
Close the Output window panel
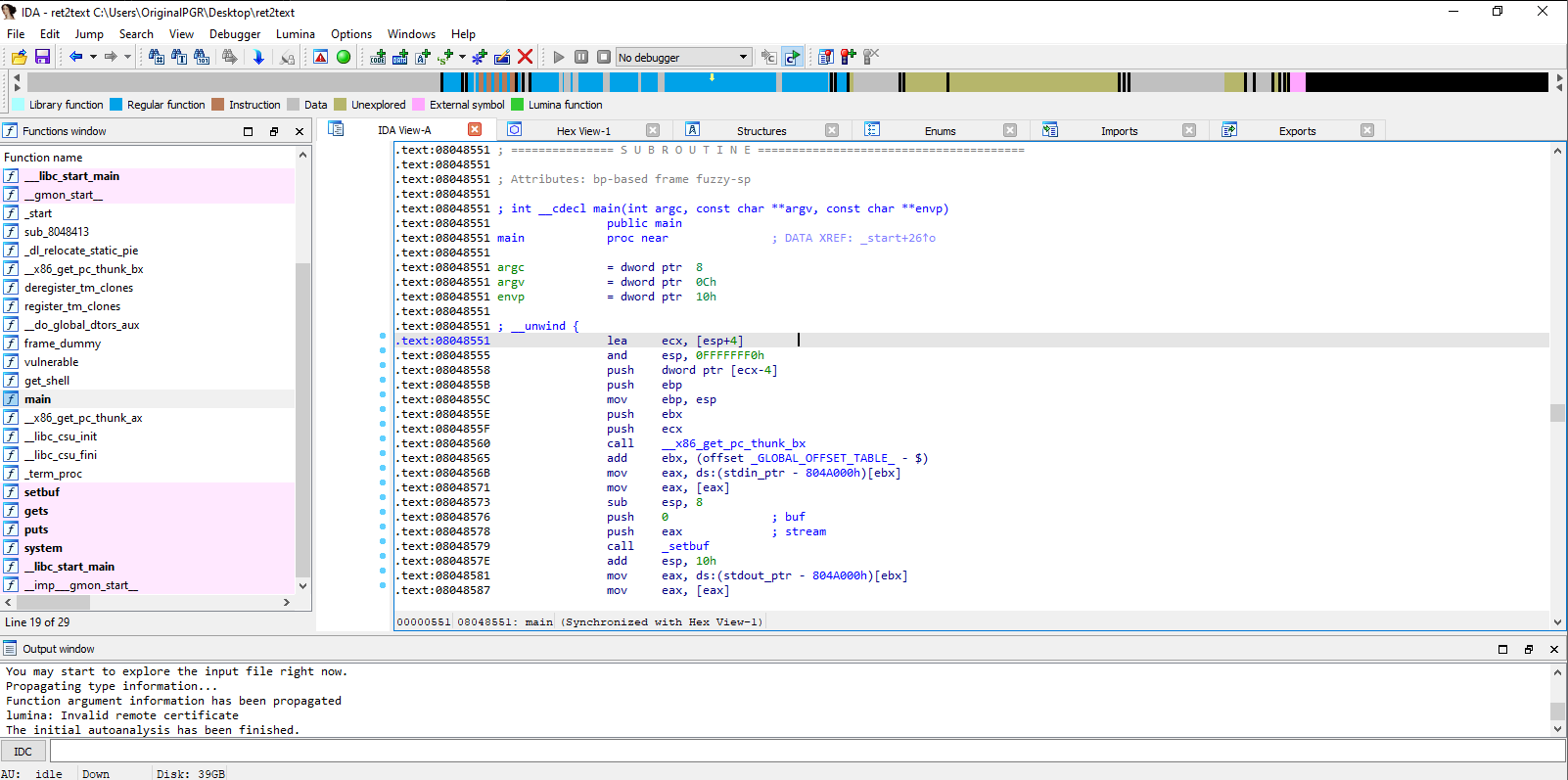pos(1553,649)
